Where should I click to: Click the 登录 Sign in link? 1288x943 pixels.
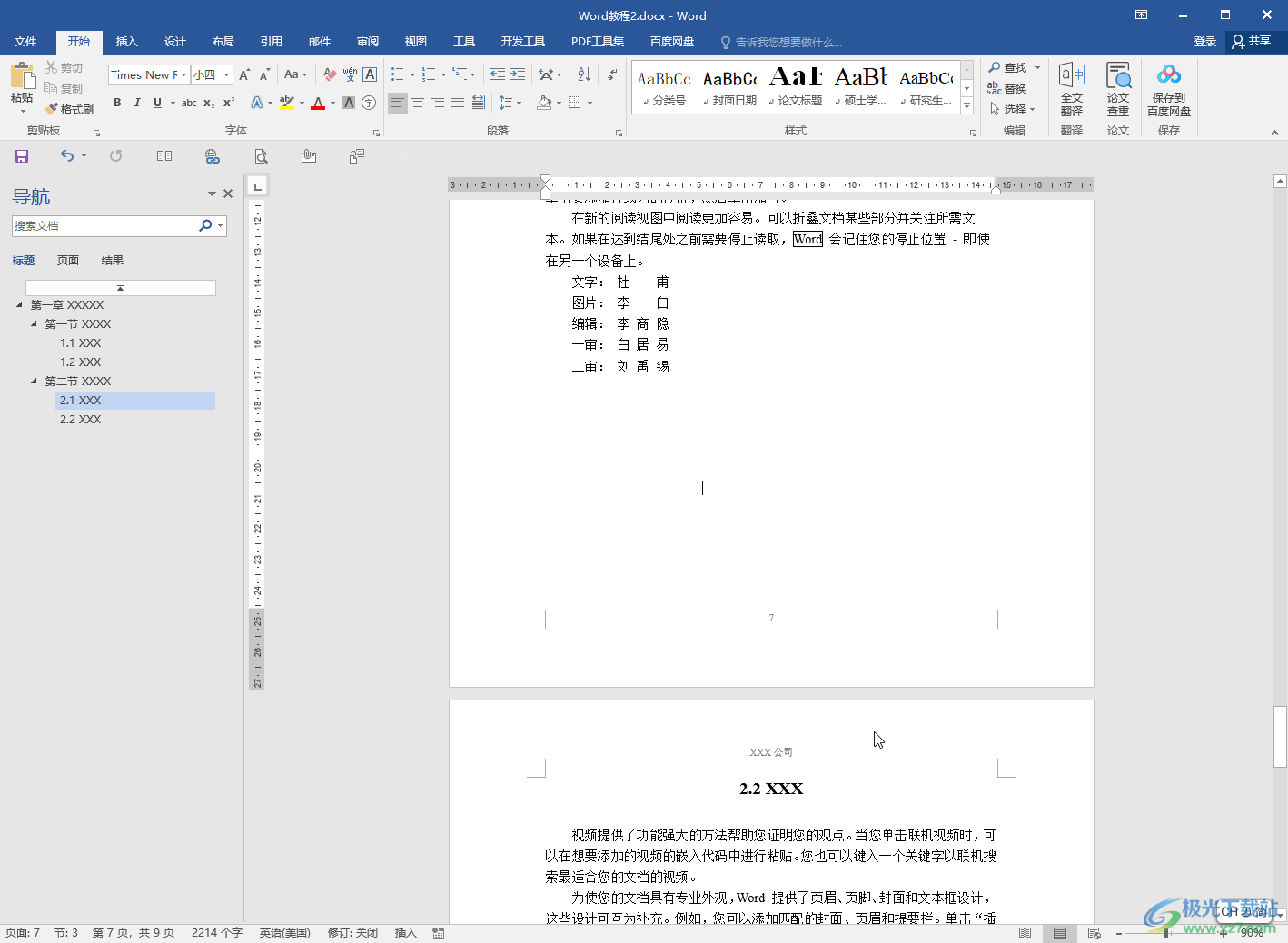(1204, 42)
